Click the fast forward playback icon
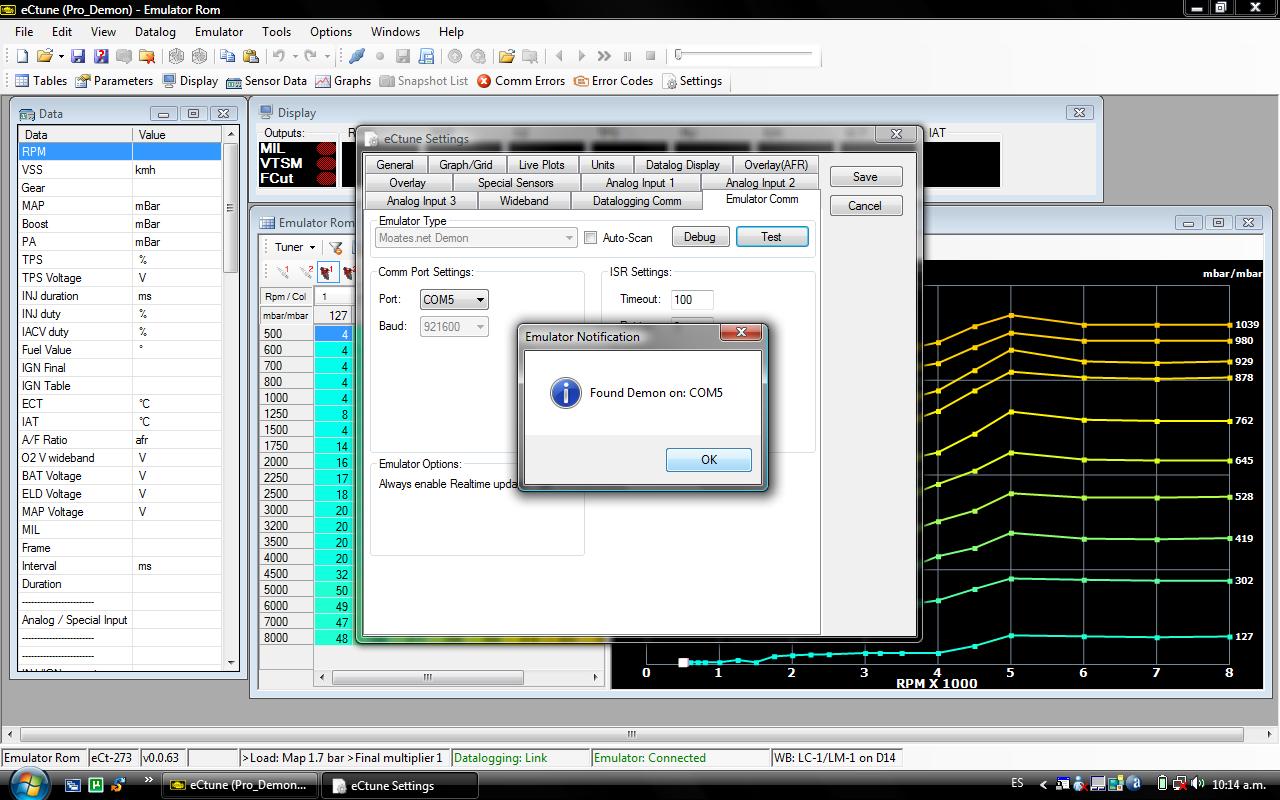Viewport: 1280px width, 800px height. [x=605, y=56]
